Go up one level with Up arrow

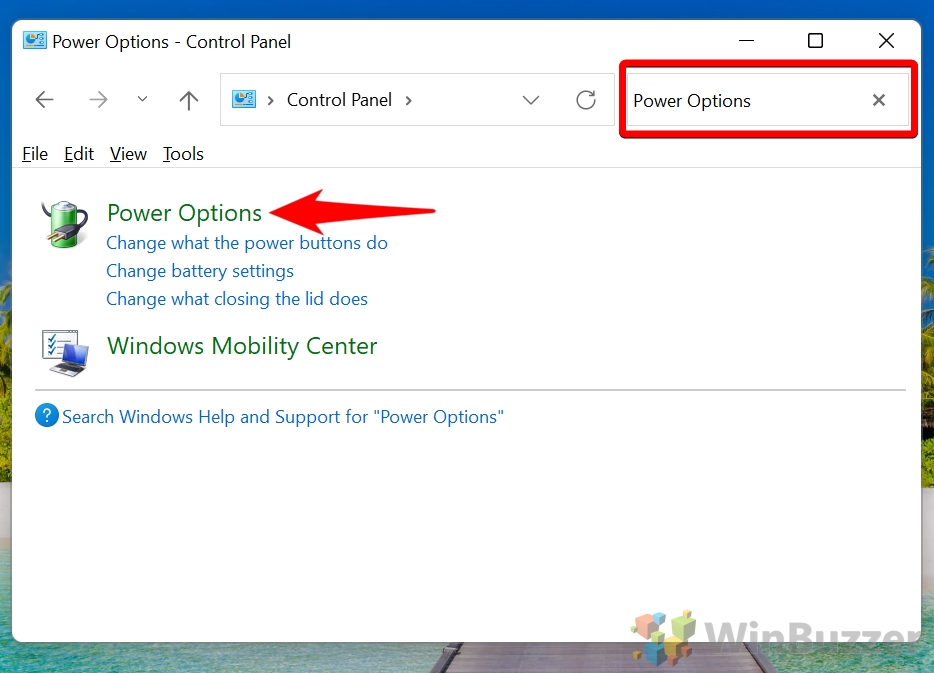189,100
